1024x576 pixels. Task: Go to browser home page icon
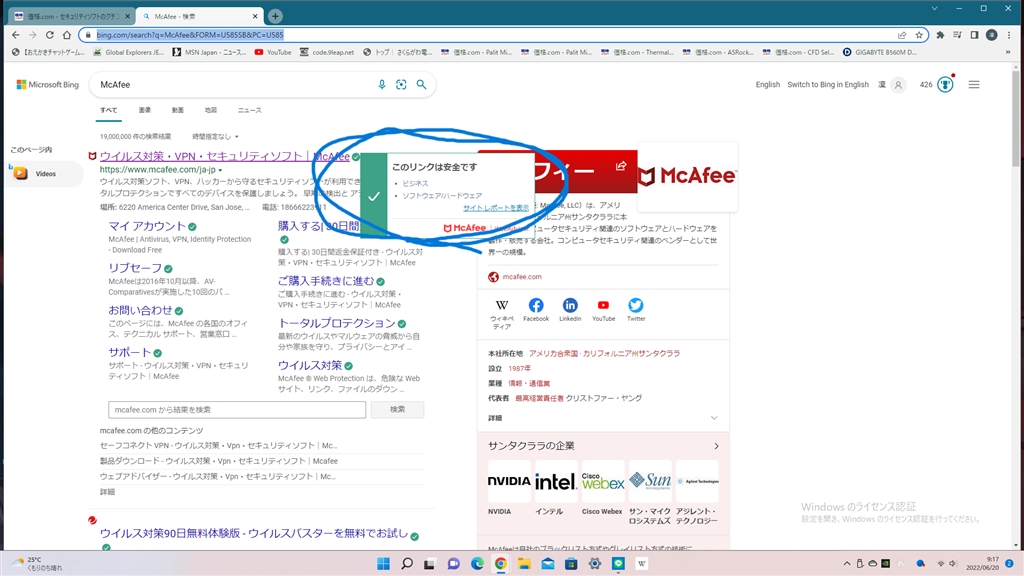67,35
